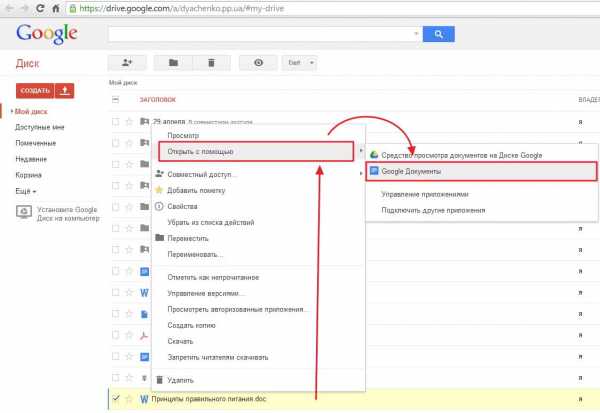
Task: Click the folder icon of 29 апреля row
Action: click(x=144, y=122)
